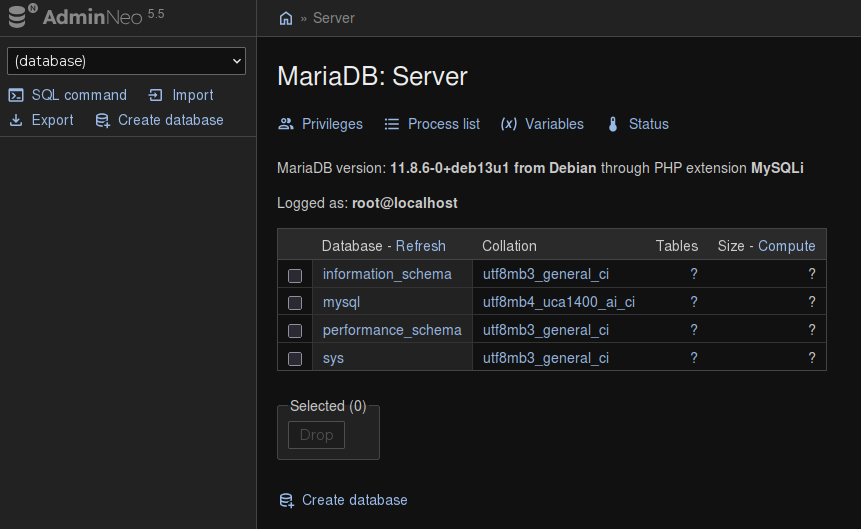Open the Variables page
This screenshot has width=861, height=529.
tap(554, 124)
